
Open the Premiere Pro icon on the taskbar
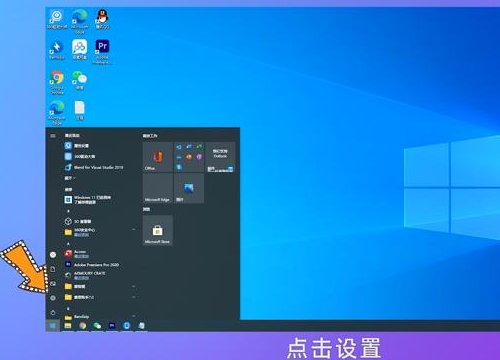(112, 326)
